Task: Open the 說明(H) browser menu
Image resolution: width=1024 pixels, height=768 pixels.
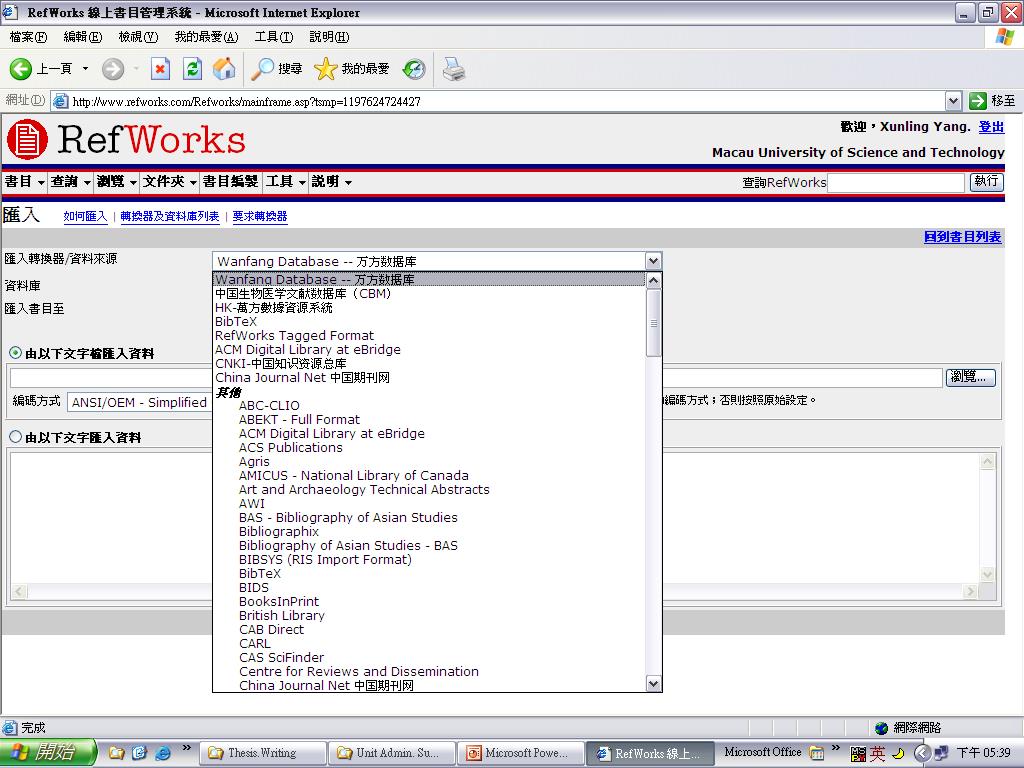Action: (329, 37)
